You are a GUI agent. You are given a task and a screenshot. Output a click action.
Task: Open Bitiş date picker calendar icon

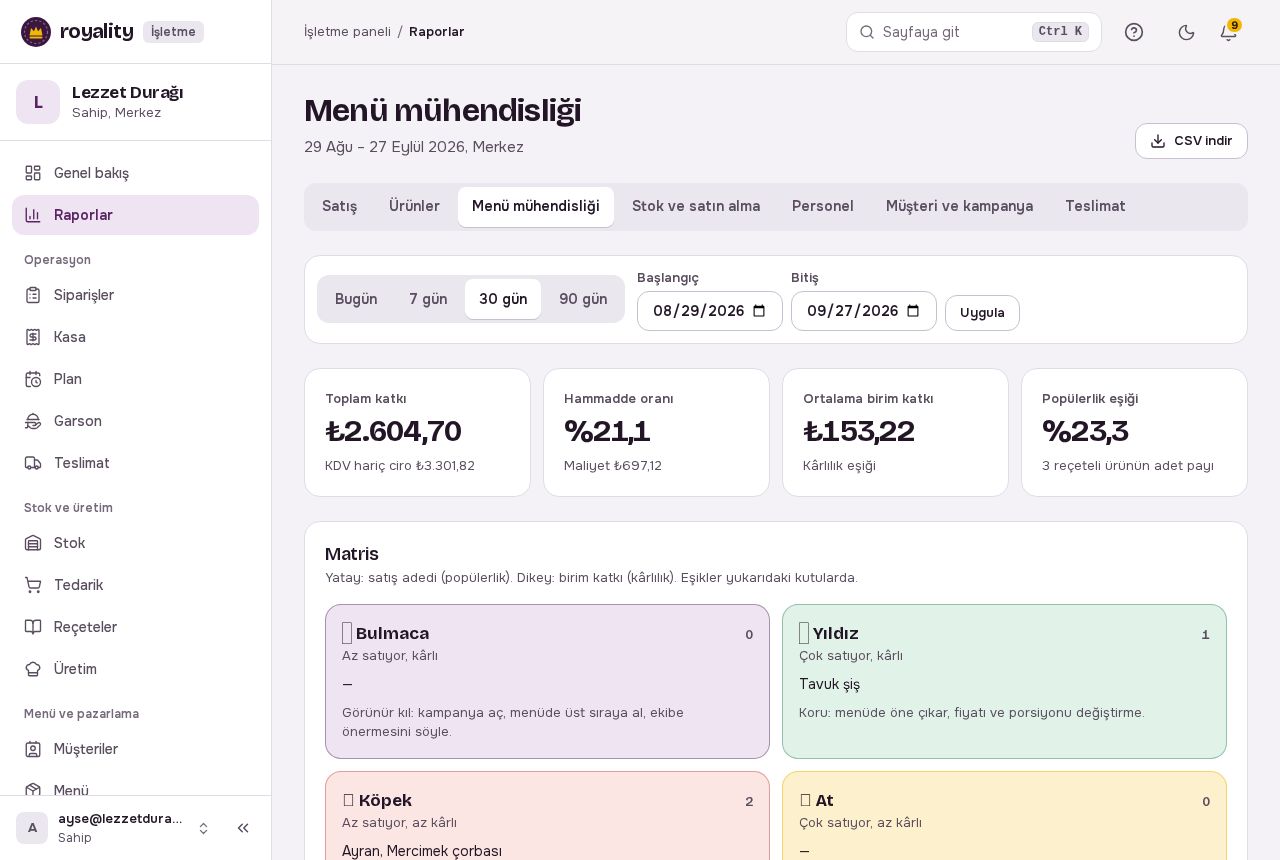pos(913,311)
